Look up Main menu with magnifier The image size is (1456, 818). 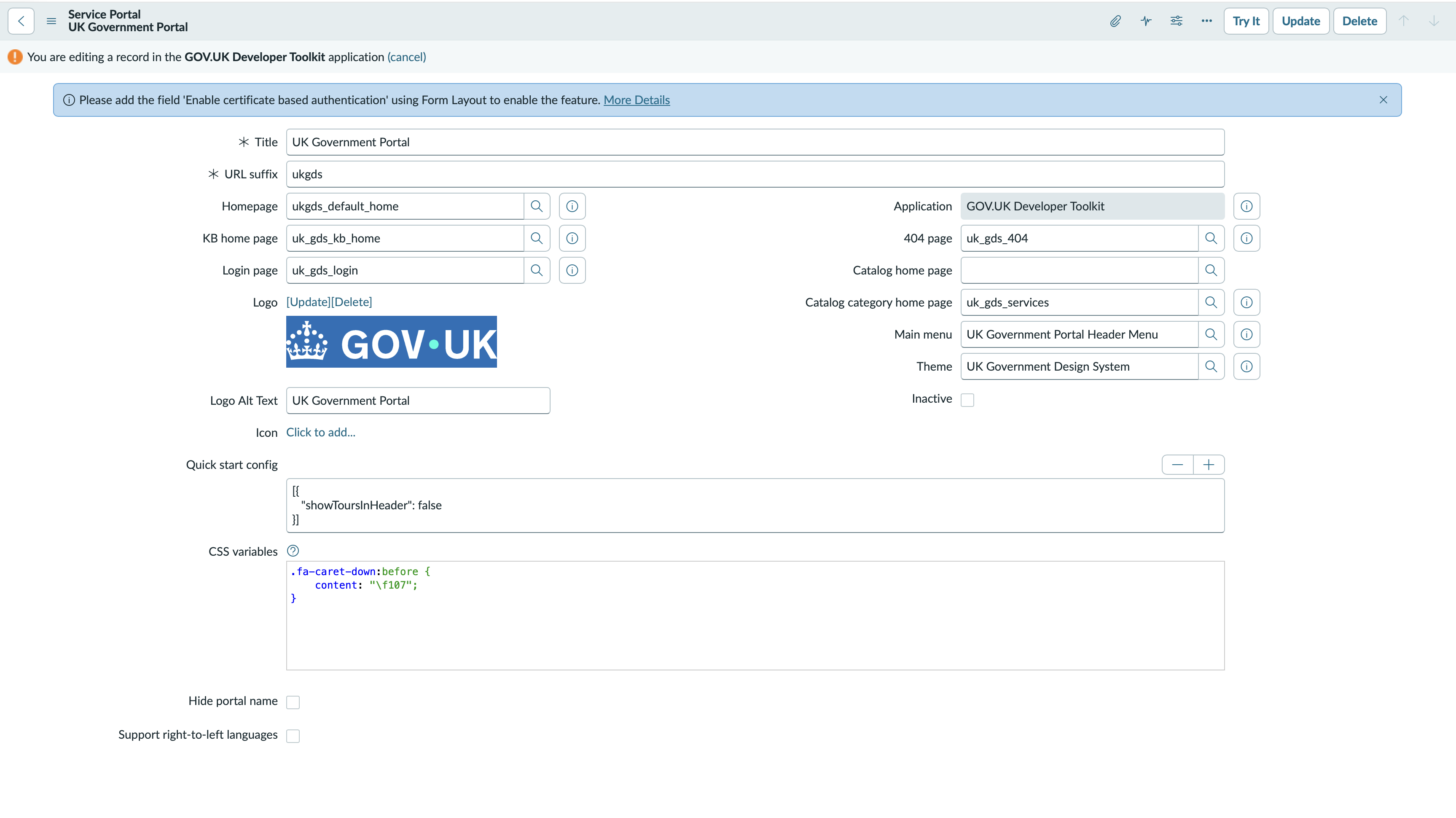tap(1211, 335)
